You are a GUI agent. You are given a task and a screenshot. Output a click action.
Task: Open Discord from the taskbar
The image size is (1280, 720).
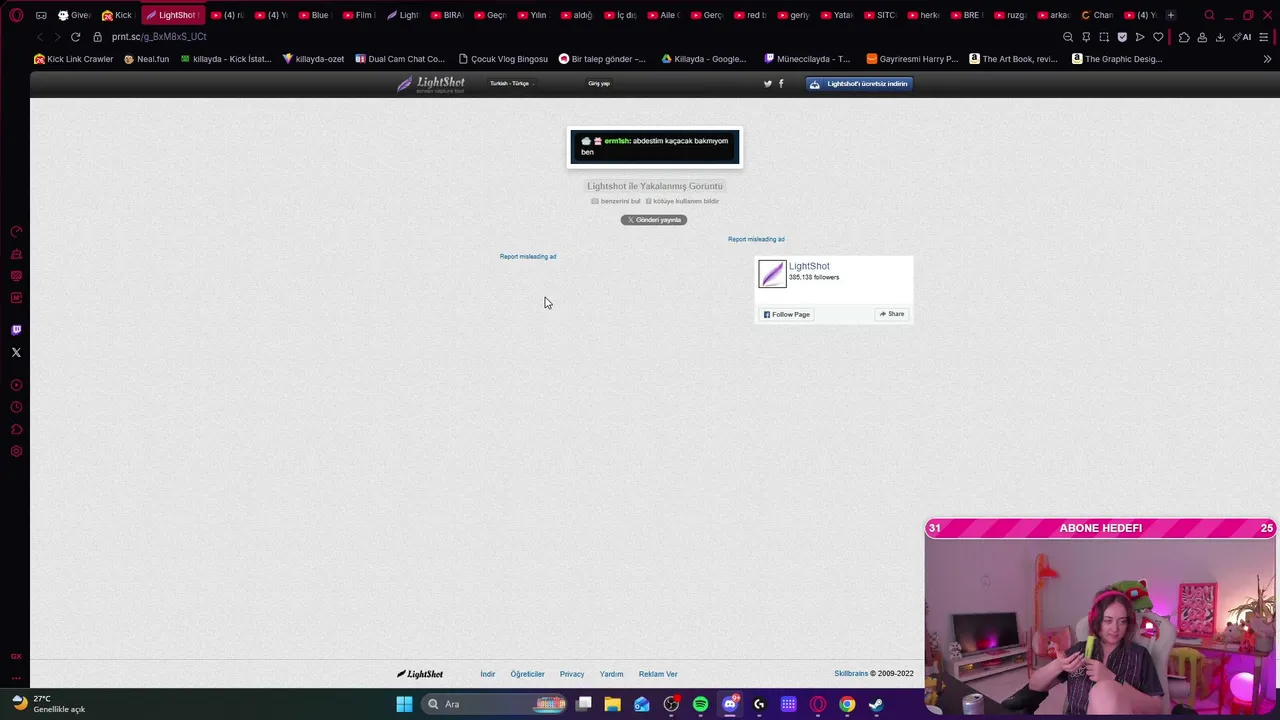pyautogui.click(x=730, y=704)
